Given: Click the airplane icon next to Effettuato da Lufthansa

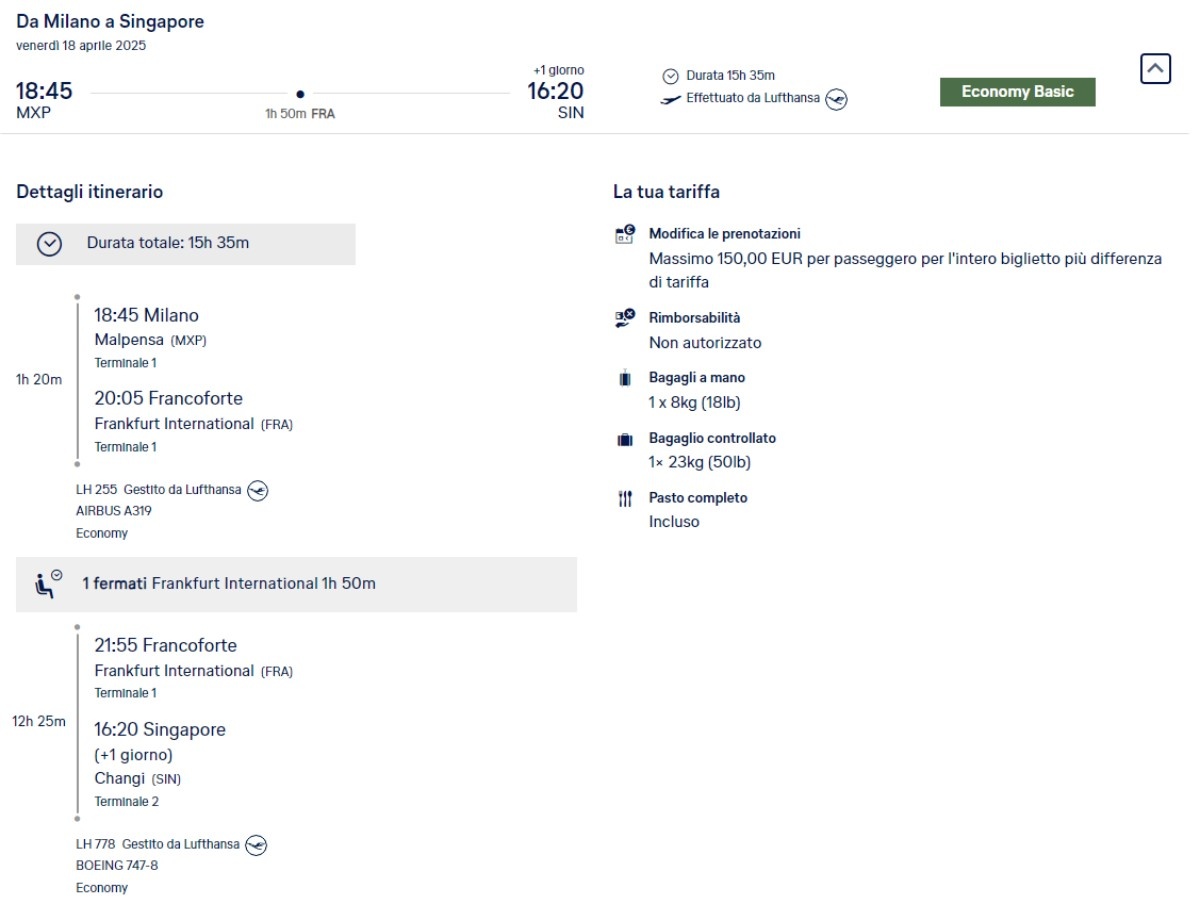Looking at the screenshot, I should [x=670, y=99].
